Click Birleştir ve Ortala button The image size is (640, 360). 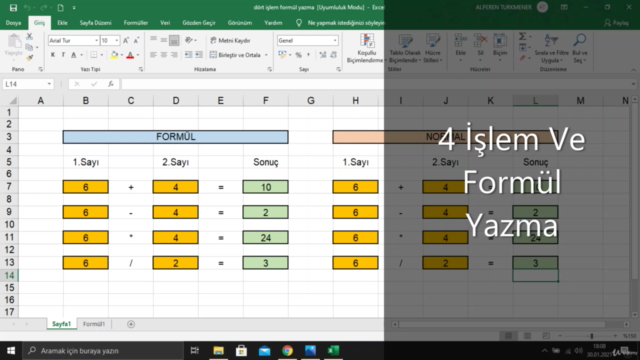[x=235, y=55]
